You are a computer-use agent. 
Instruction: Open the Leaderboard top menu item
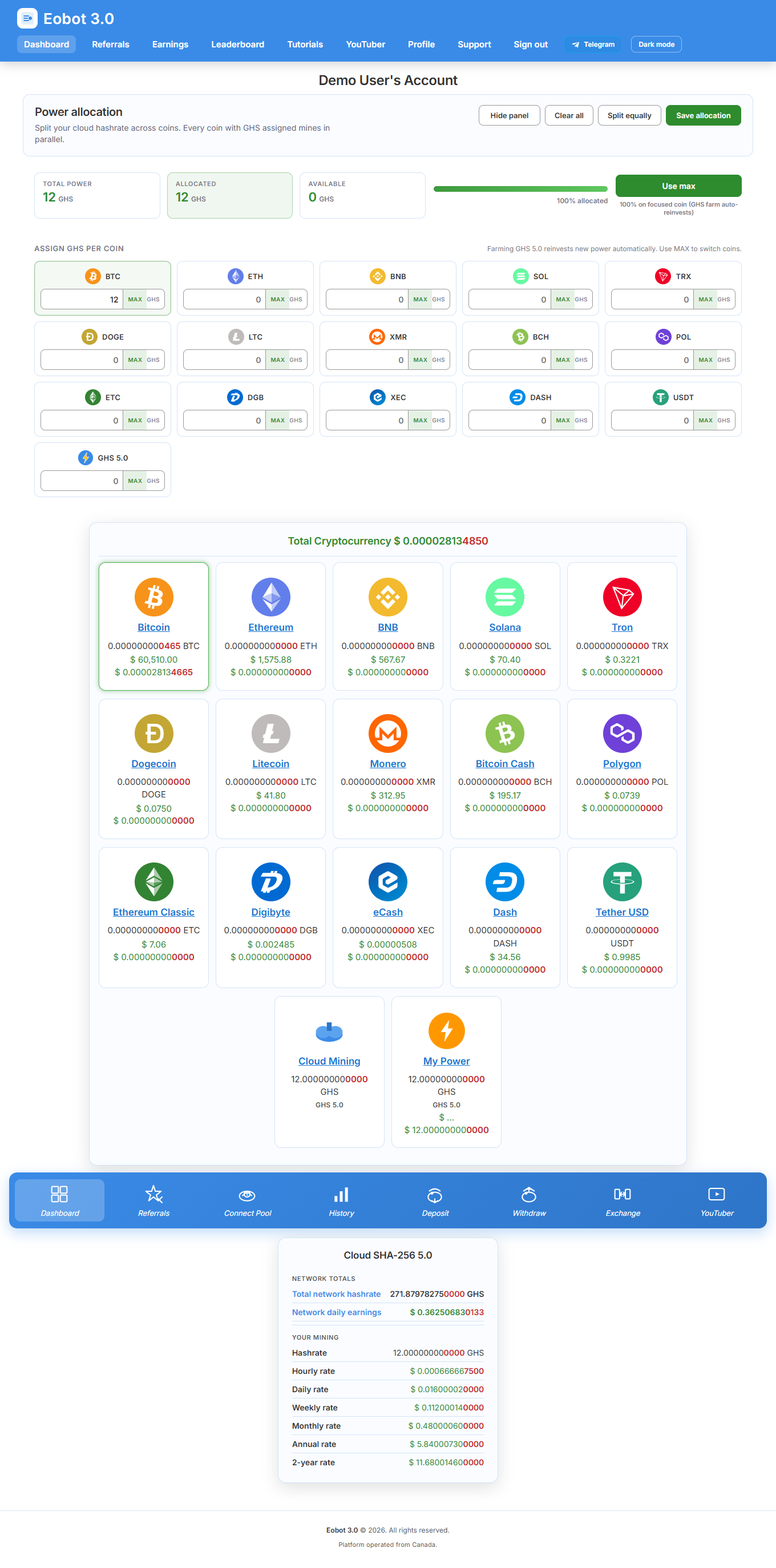click(x=238, y=45)
